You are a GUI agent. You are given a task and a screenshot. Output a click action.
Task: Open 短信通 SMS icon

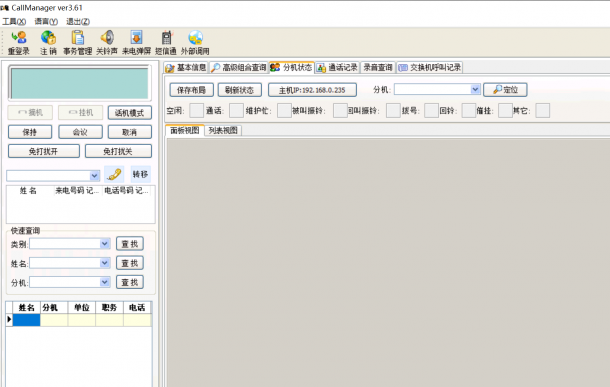pos(166,38)
